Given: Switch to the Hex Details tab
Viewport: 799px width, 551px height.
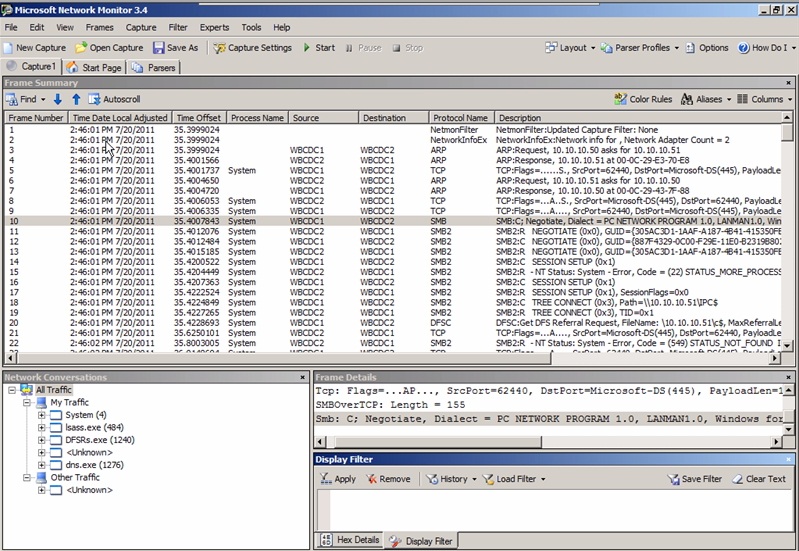Looking at the screenshot, I should tap(350, 540).
